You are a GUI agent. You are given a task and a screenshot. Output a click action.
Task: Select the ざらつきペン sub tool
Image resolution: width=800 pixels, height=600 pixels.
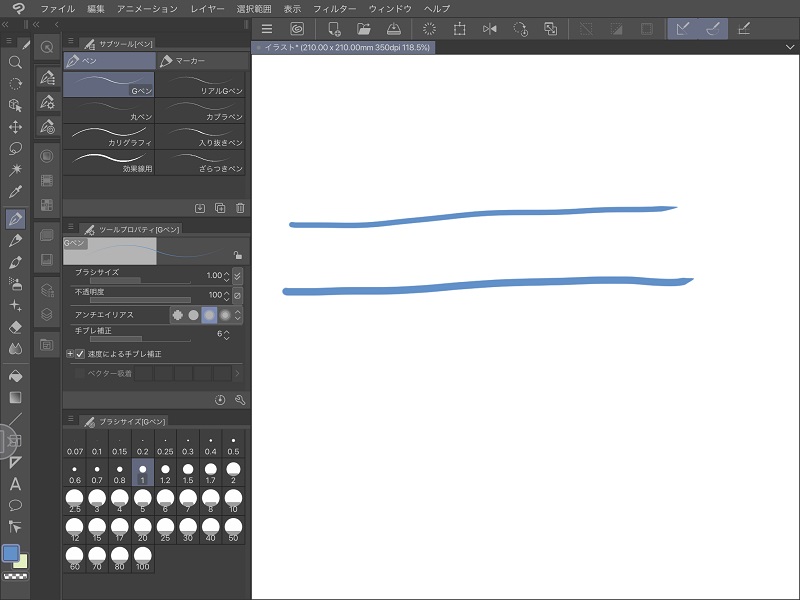[200, 162]
